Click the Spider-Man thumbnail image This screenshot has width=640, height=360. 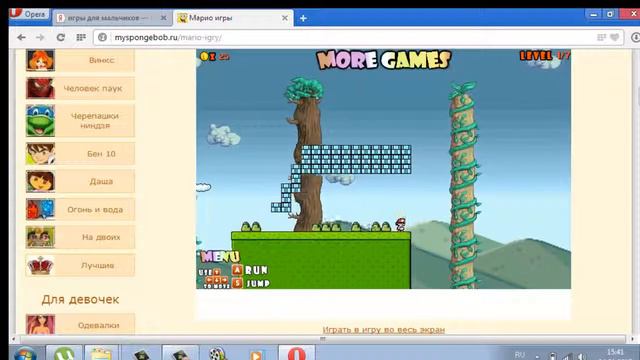pos(40,88)
